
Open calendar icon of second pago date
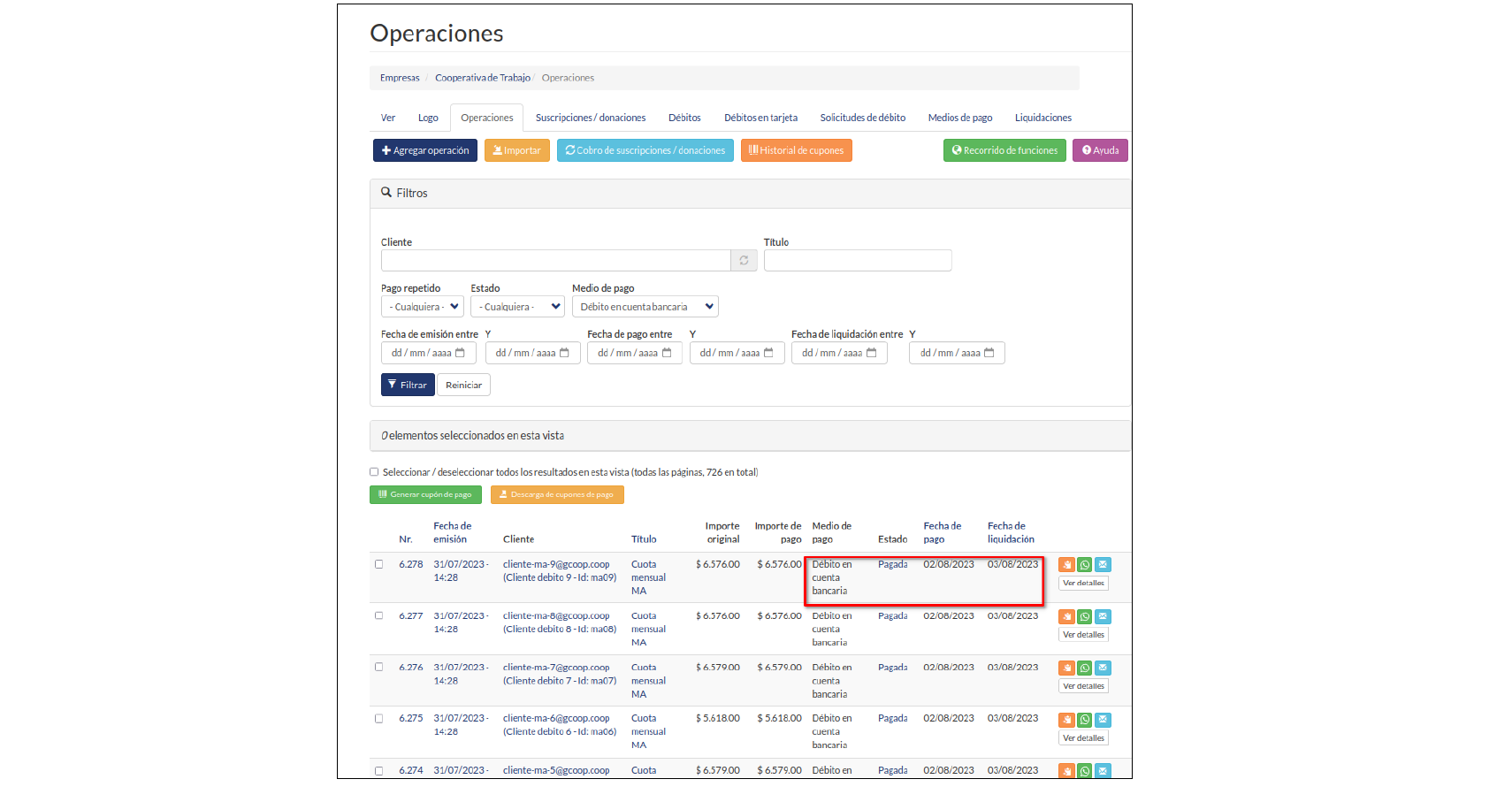[768, 353]
